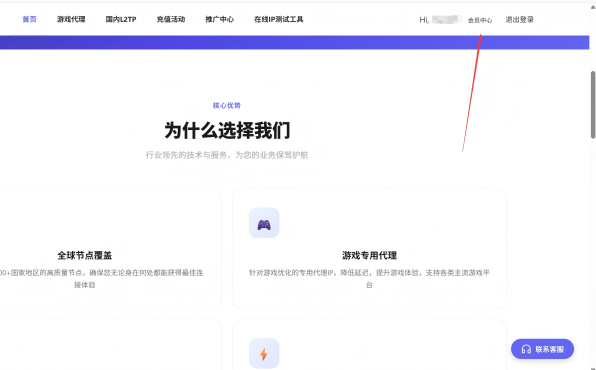Open the 充值活动 menu item
The height and width of the screenshot is (370, 596).
(x=171, y=19)
